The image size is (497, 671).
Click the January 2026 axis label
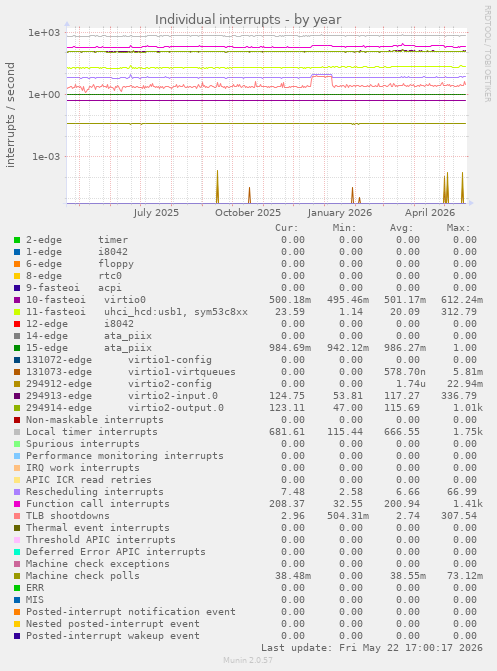(339, 213)
